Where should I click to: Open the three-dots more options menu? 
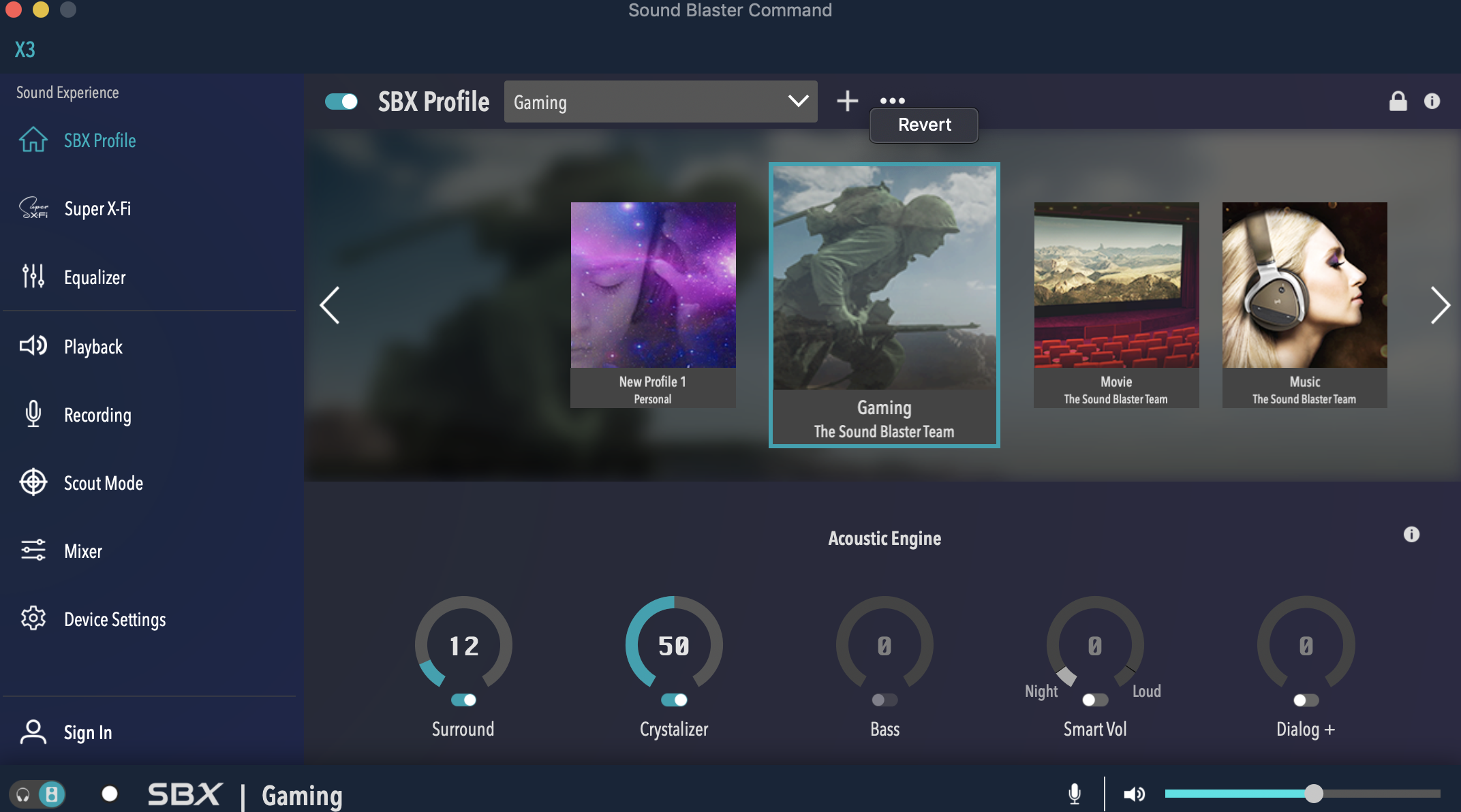[x=892, y=100]
